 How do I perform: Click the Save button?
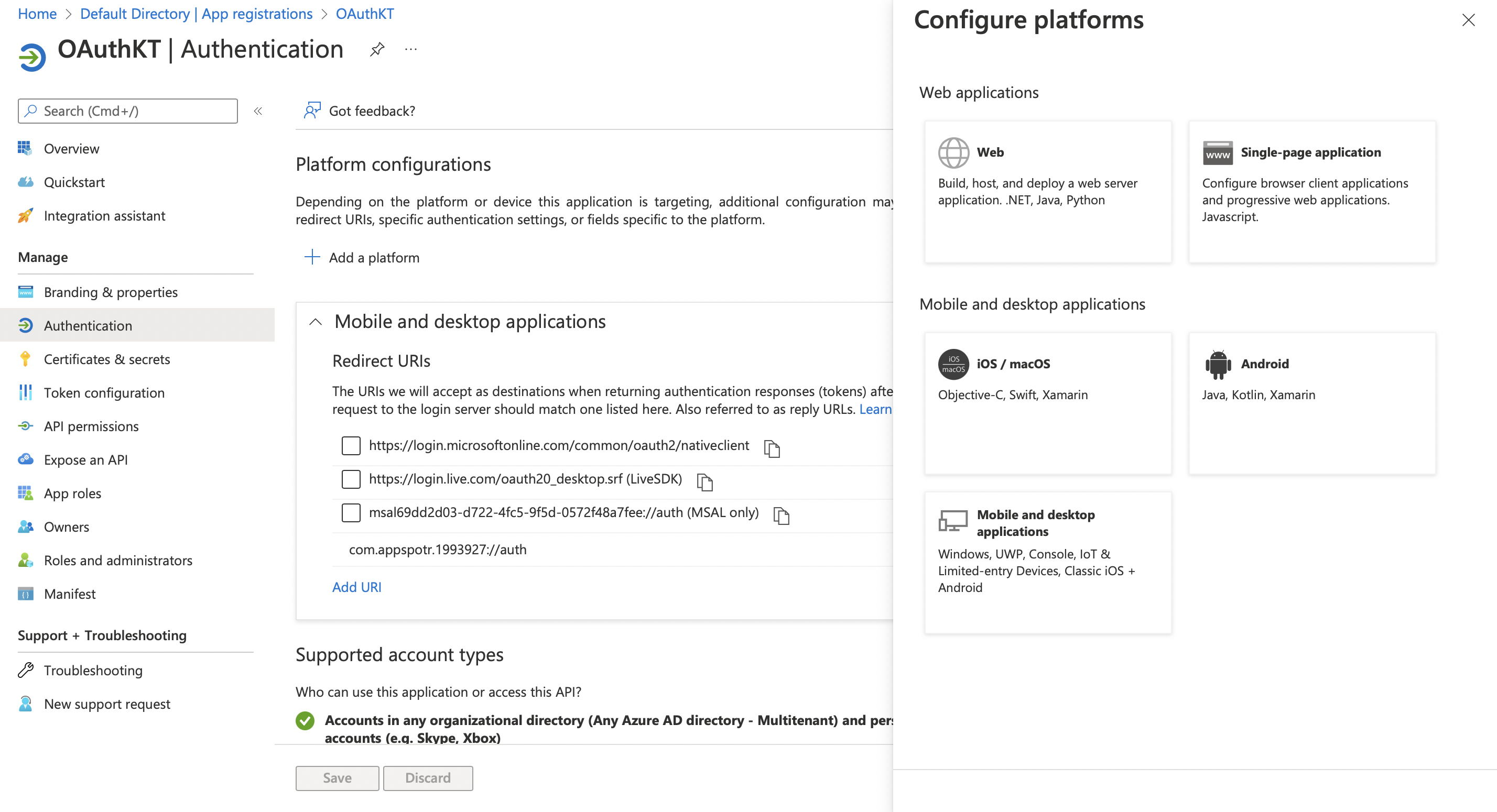coord(337,779)
